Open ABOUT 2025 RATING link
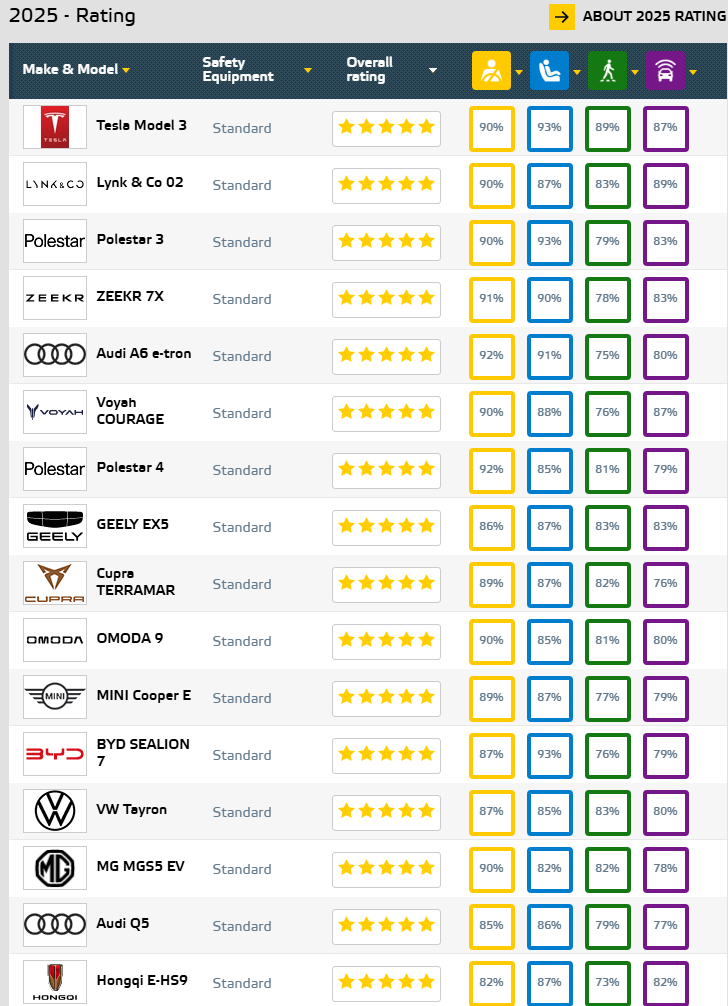 point(654,17)
